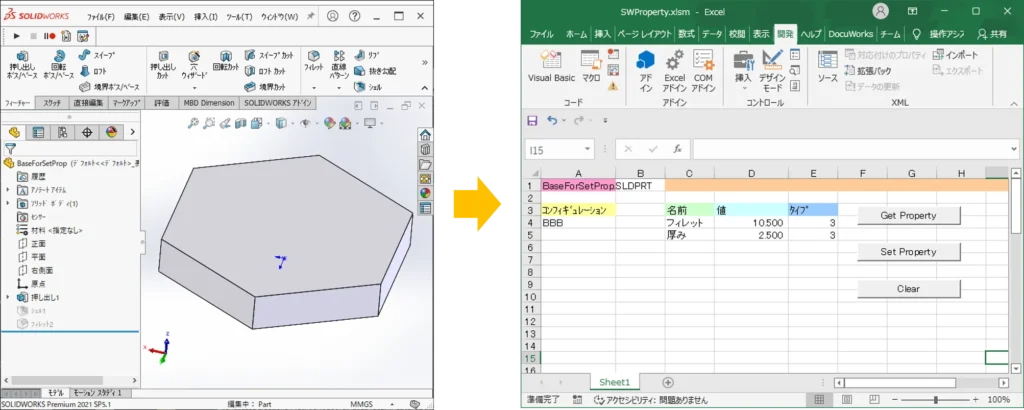Open Linear Pattern dropdown arrow
Image resolution: width=1024 pixels, height=410 pixels.
(338, 87)
